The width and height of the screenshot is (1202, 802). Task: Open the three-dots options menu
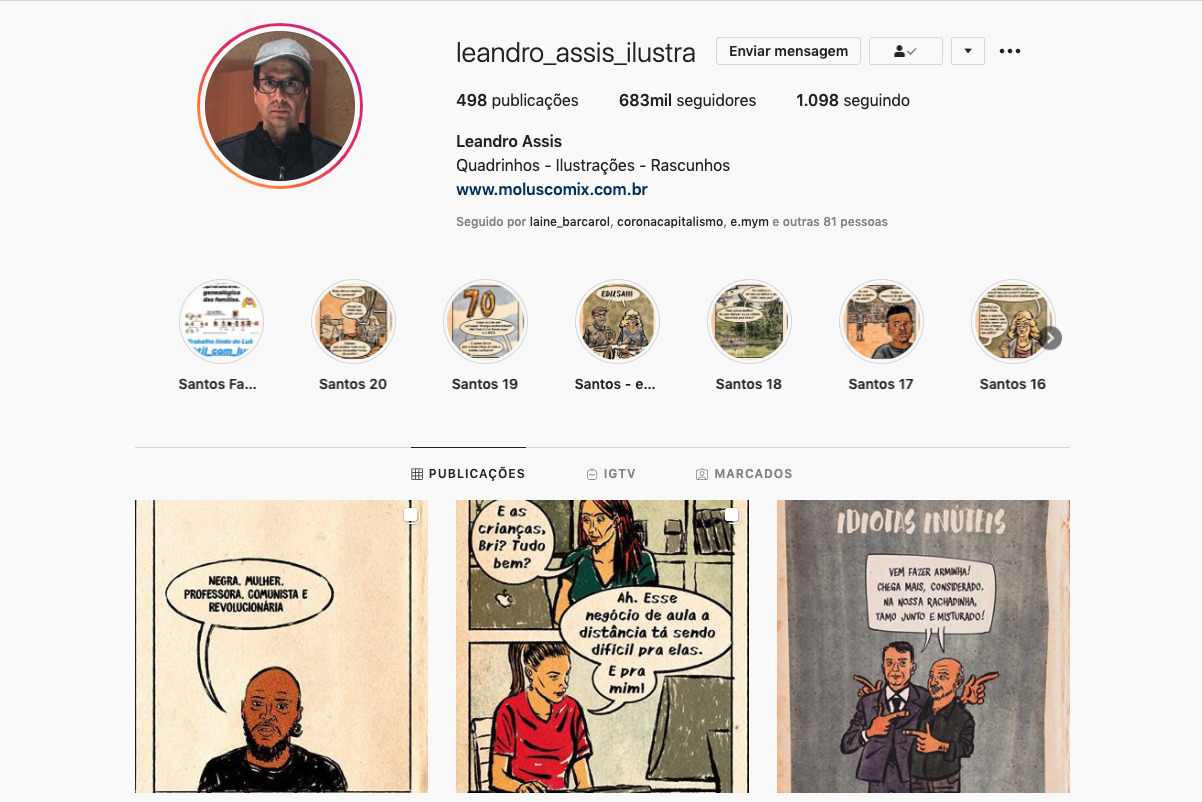(1010, 51)
